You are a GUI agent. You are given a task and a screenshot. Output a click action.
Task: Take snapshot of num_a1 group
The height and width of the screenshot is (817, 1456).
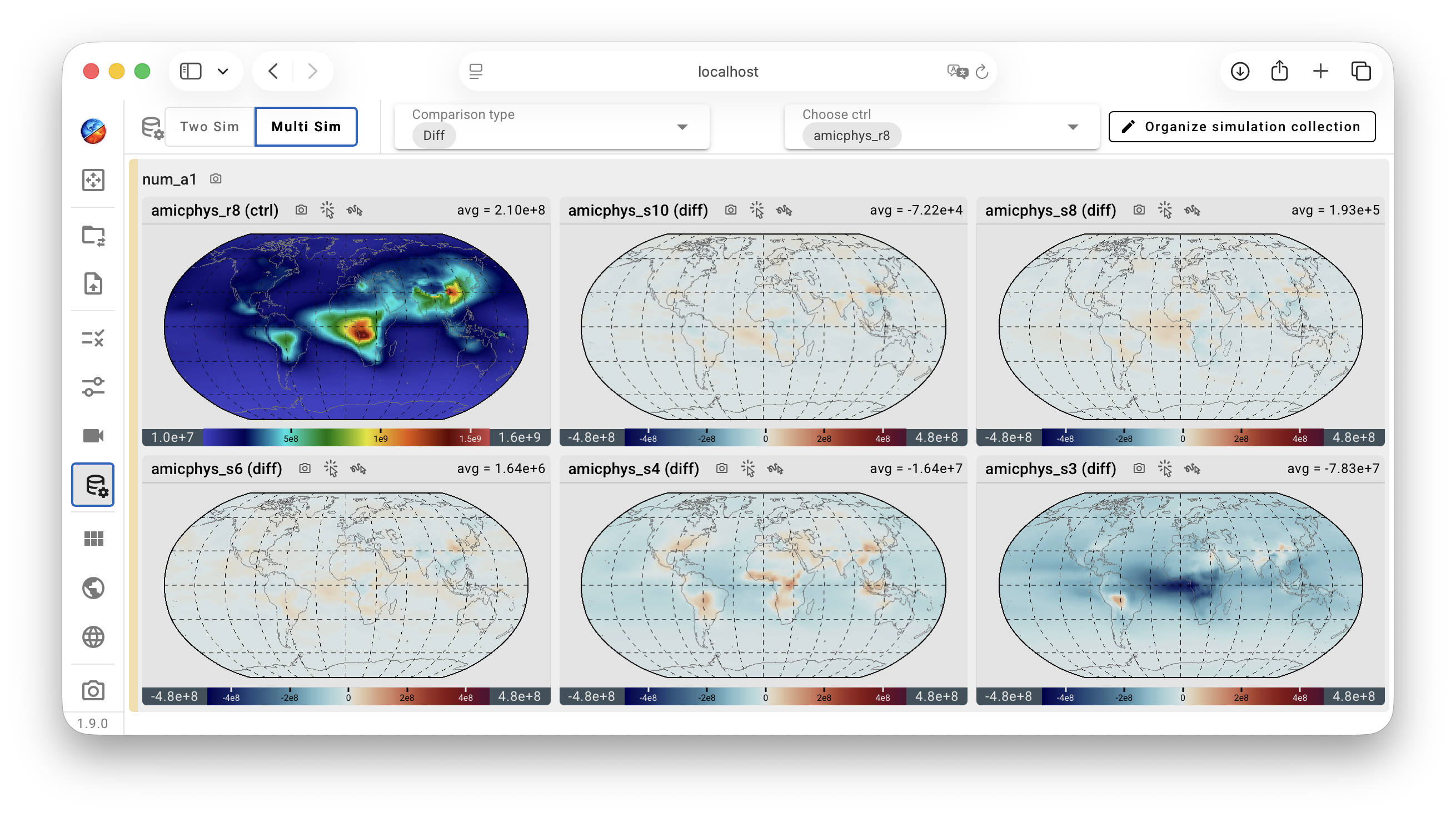(216, 178)
